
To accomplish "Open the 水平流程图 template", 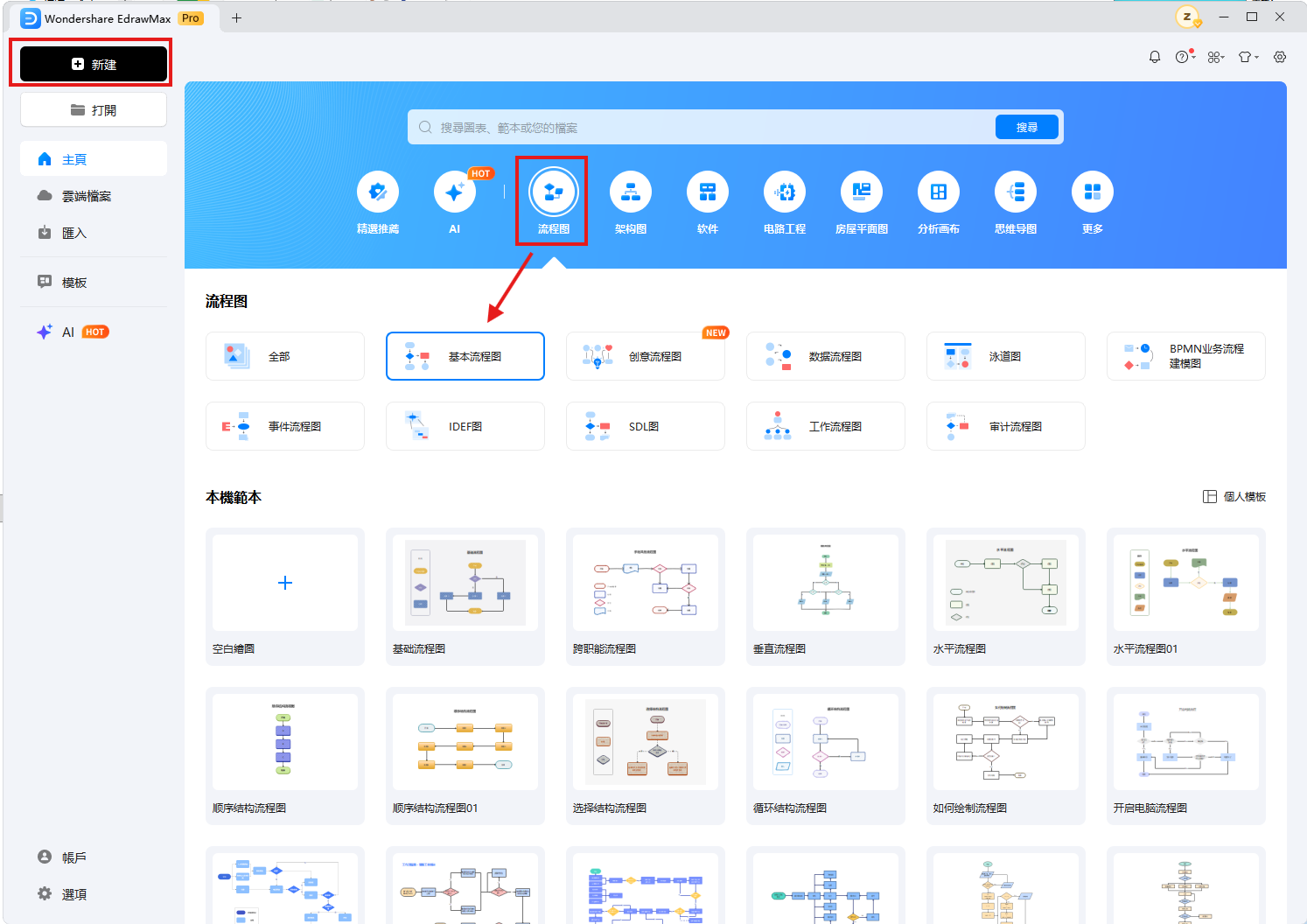I will (1006, 597).
